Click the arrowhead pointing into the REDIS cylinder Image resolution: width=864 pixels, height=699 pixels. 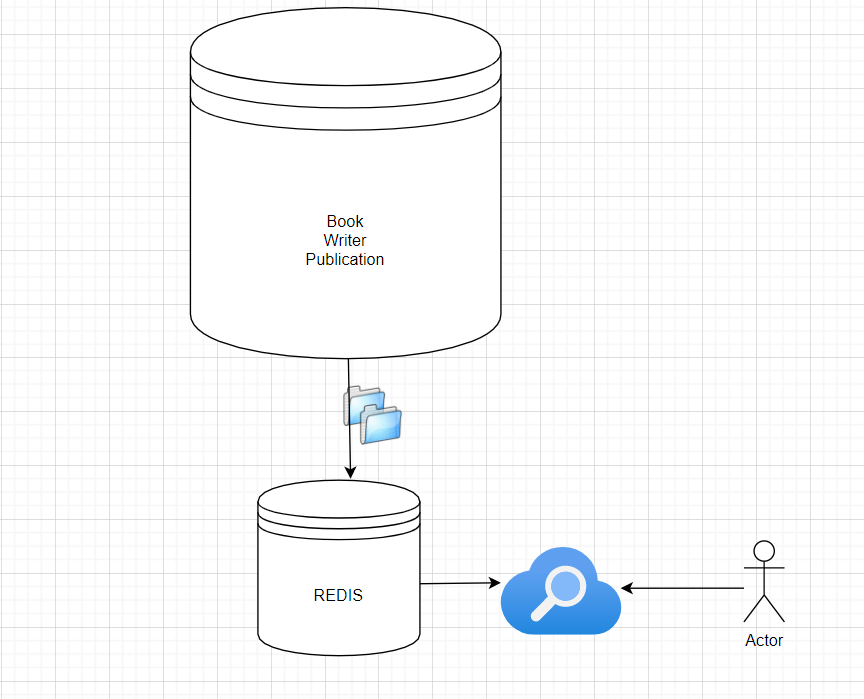[x=350, y=474]
